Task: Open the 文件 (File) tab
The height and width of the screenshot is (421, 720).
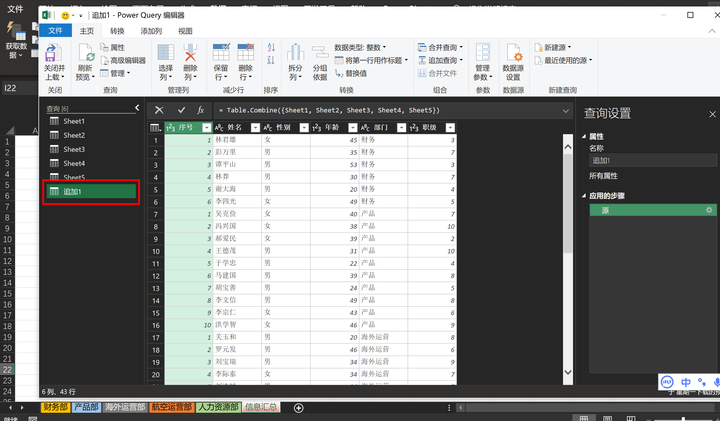Action: point(55,31)
